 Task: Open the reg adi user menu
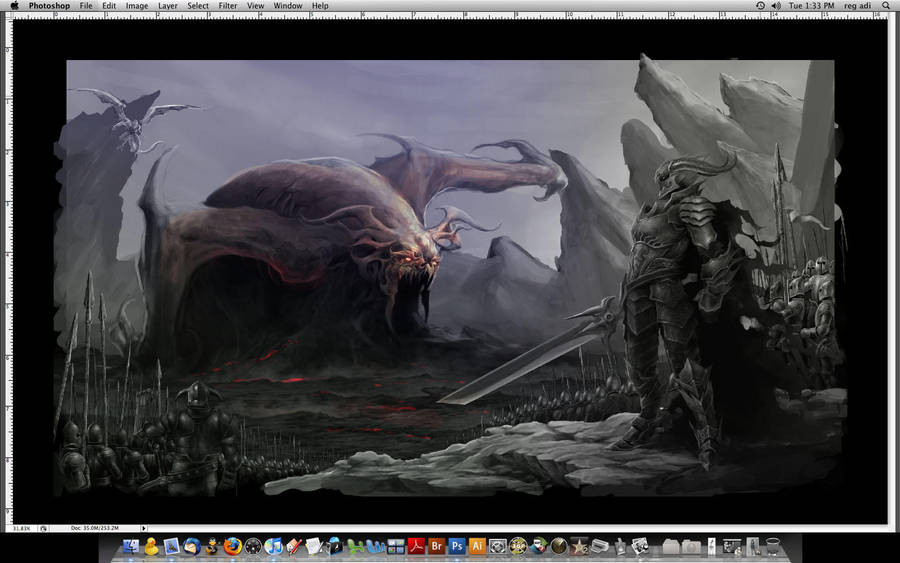click(857, 6)
